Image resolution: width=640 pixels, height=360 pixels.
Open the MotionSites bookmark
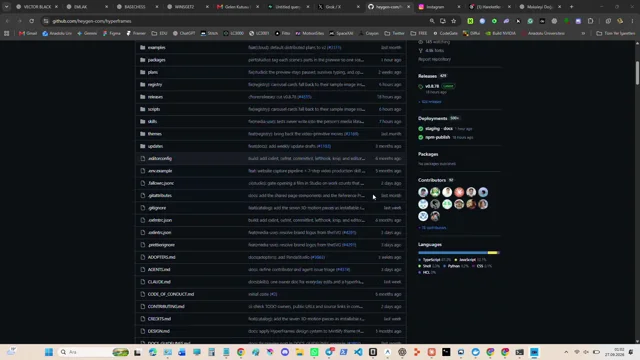[310, 33]
